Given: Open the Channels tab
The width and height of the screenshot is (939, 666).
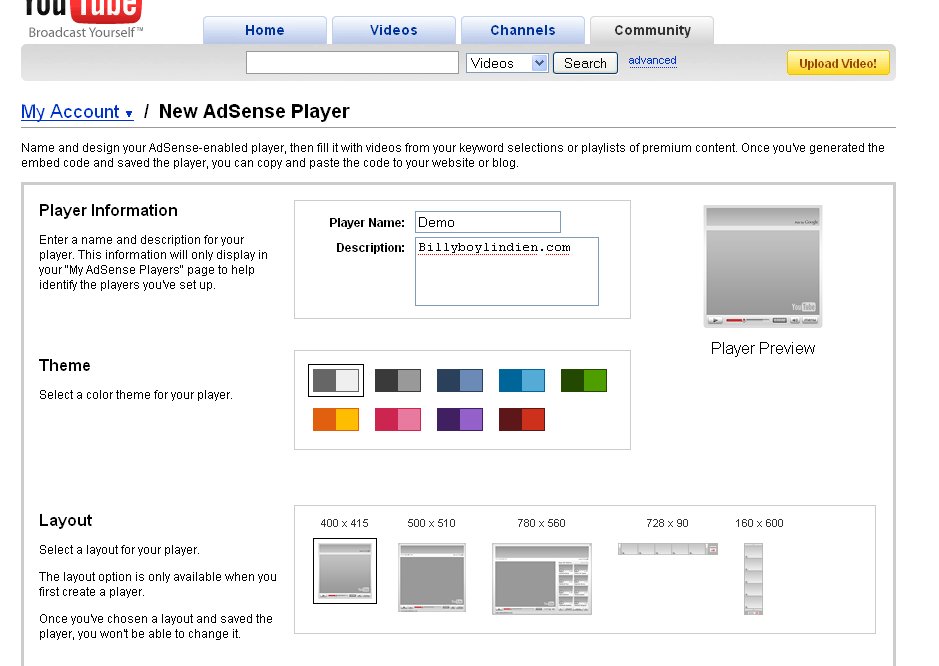Looking at the screenshot, I should click(523, 30).
